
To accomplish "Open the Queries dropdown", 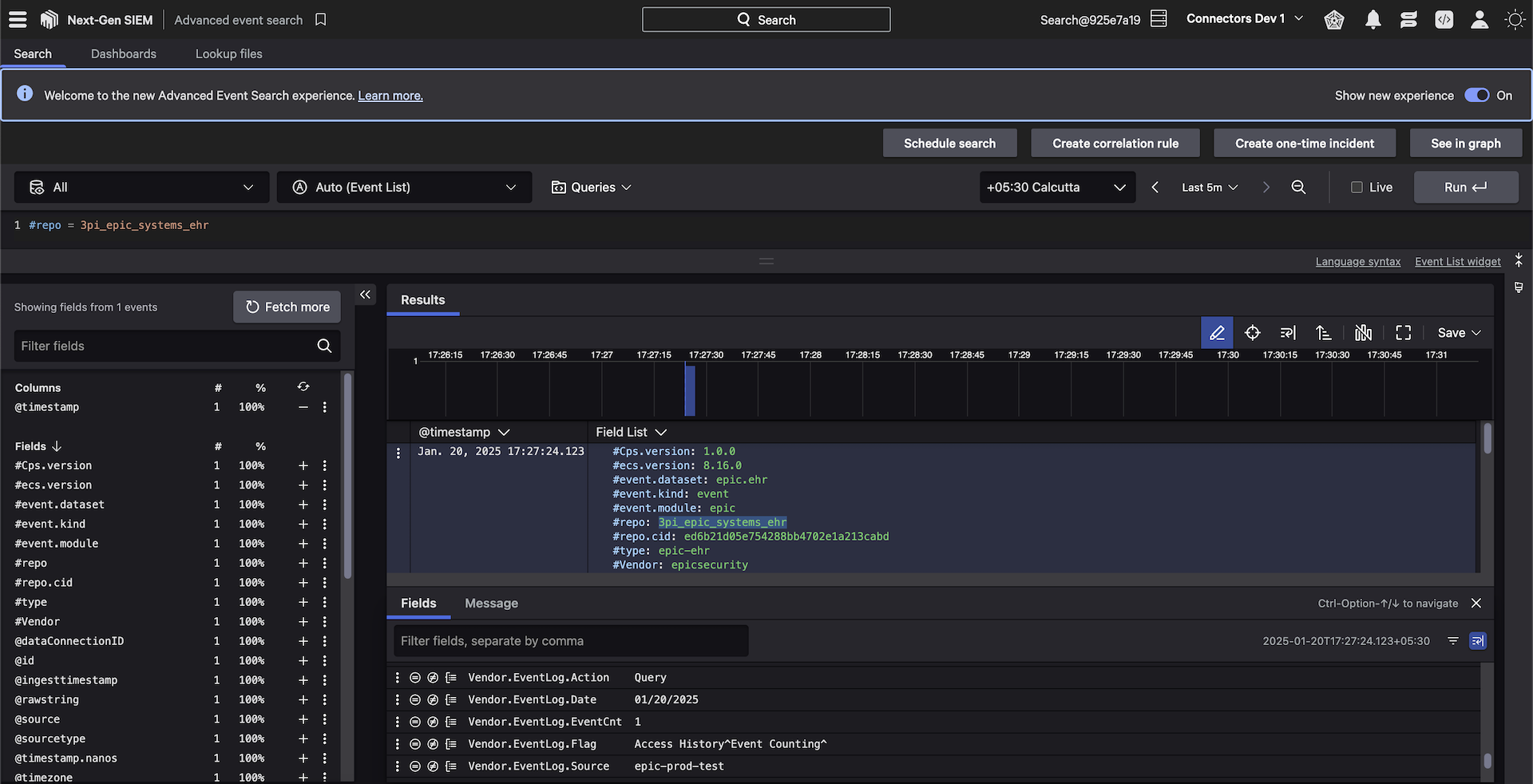I will pos(592,187).
